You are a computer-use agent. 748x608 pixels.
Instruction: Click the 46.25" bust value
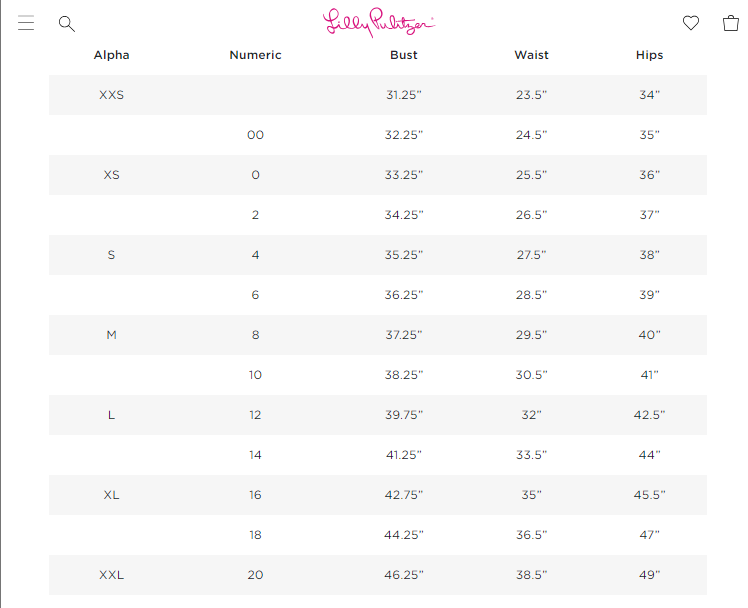(x=404, y=575)
